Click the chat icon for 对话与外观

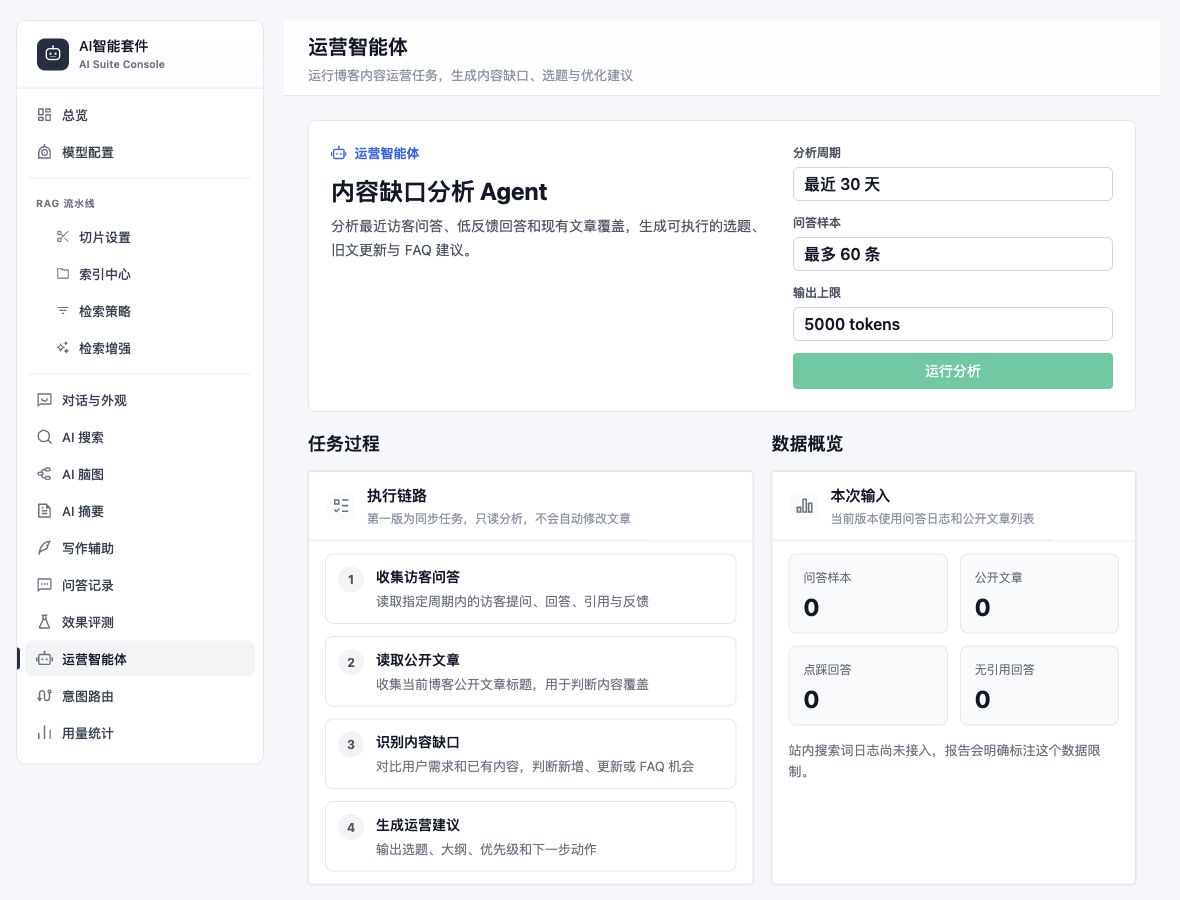44,400
